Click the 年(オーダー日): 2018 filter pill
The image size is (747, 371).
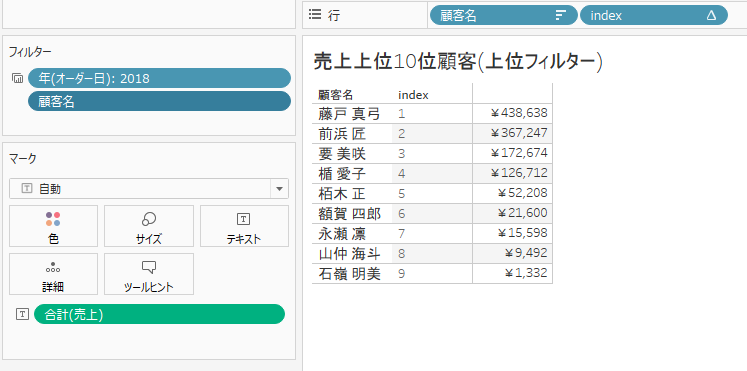click(159, 78)
